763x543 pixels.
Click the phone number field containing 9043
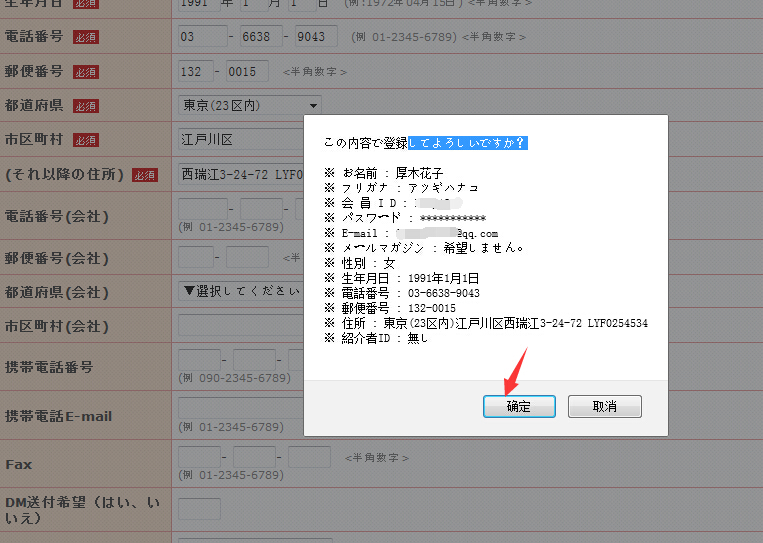[316, 37]
